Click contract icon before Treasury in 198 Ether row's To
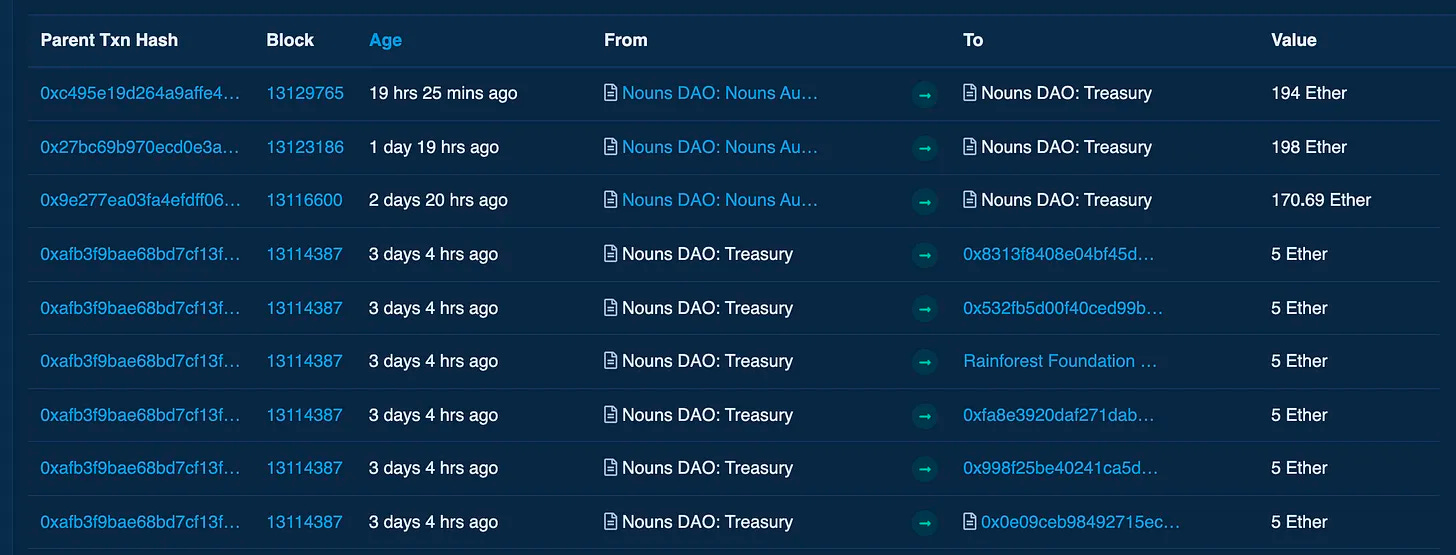Image resolution: width=1456 pixels, height=555 pixels. [970, 147]
